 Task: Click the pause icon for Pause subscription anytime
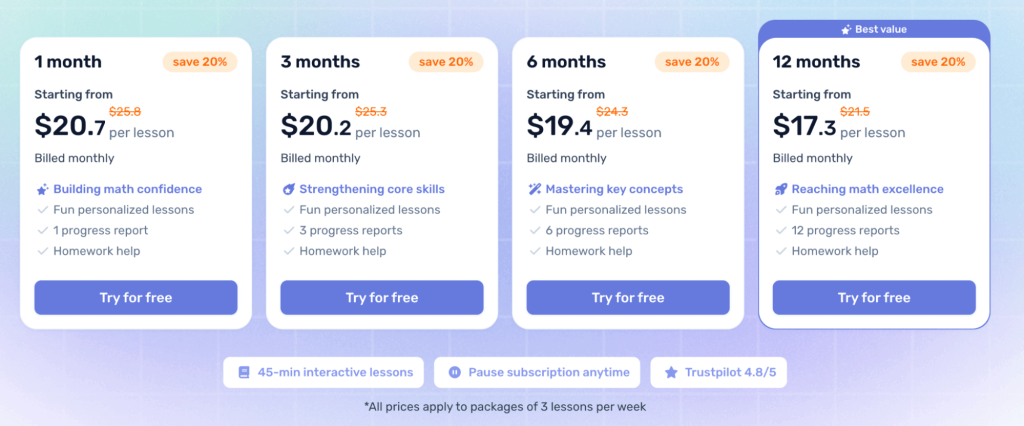point(454,372)
